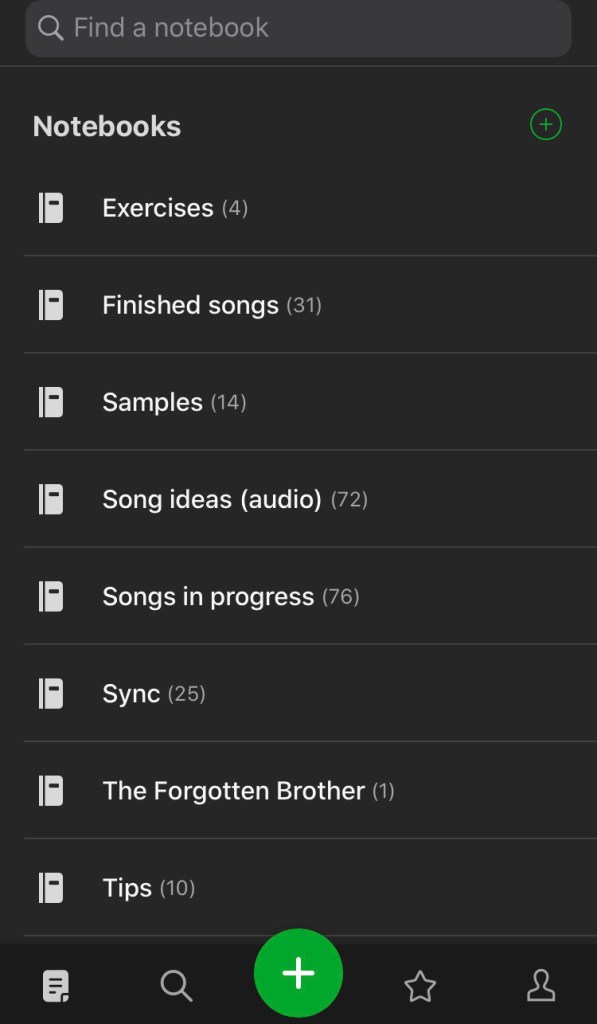This screenshot has height=1024, width=597.
Task: Open the Shortcuts star tab
Action: [x=420, y=985]
